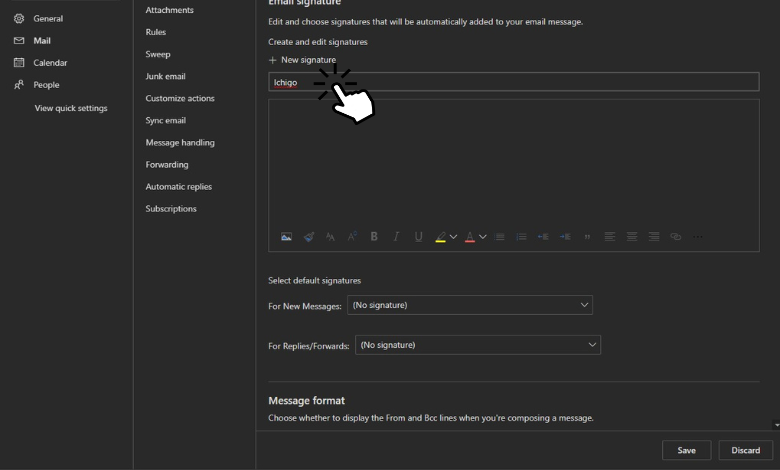Click the Mail envelope icon
Image resolution: width=780 pixels, height=470 pixels.
click(19, 41)
